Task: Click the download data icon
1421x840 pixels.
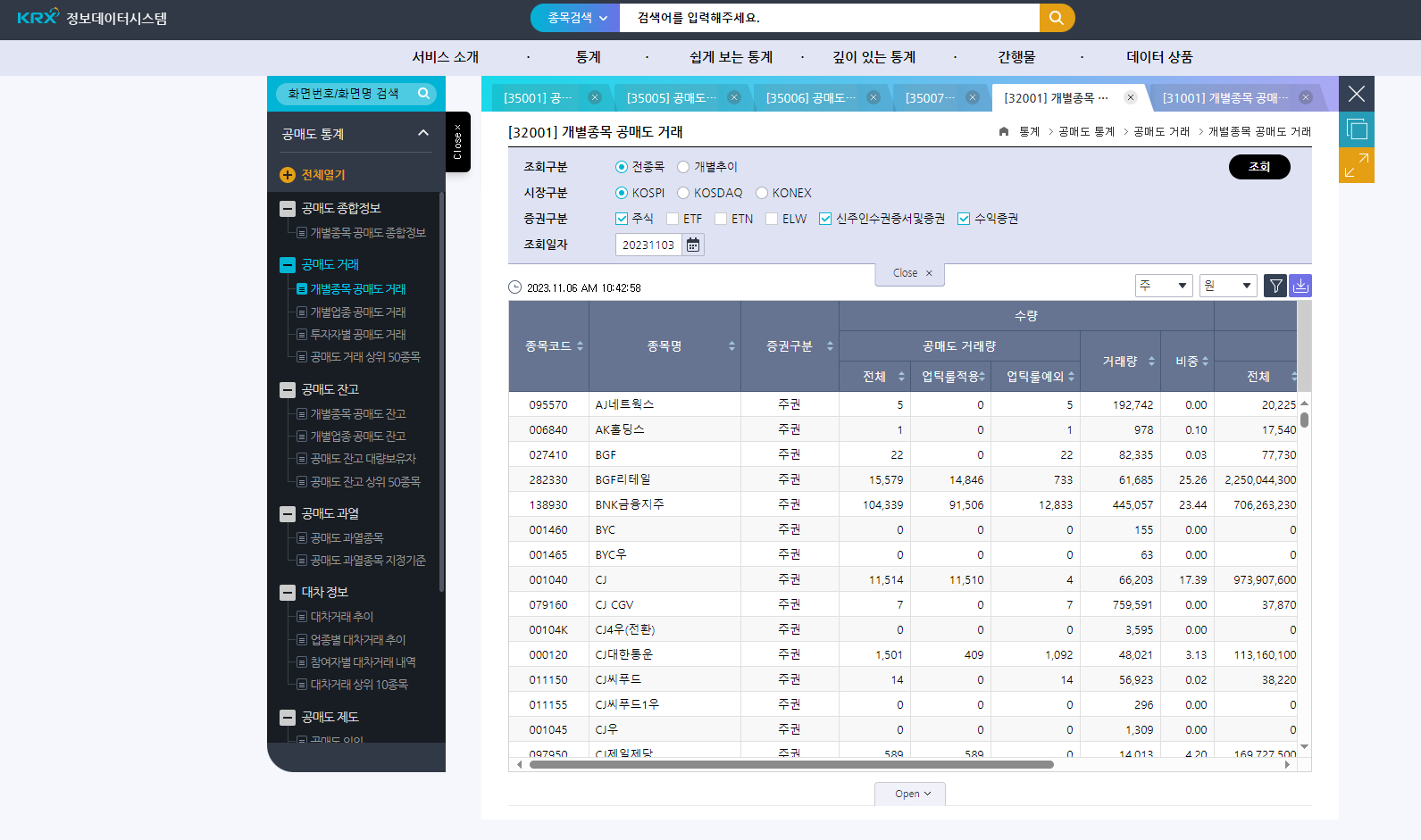Action: (1300, 286)
